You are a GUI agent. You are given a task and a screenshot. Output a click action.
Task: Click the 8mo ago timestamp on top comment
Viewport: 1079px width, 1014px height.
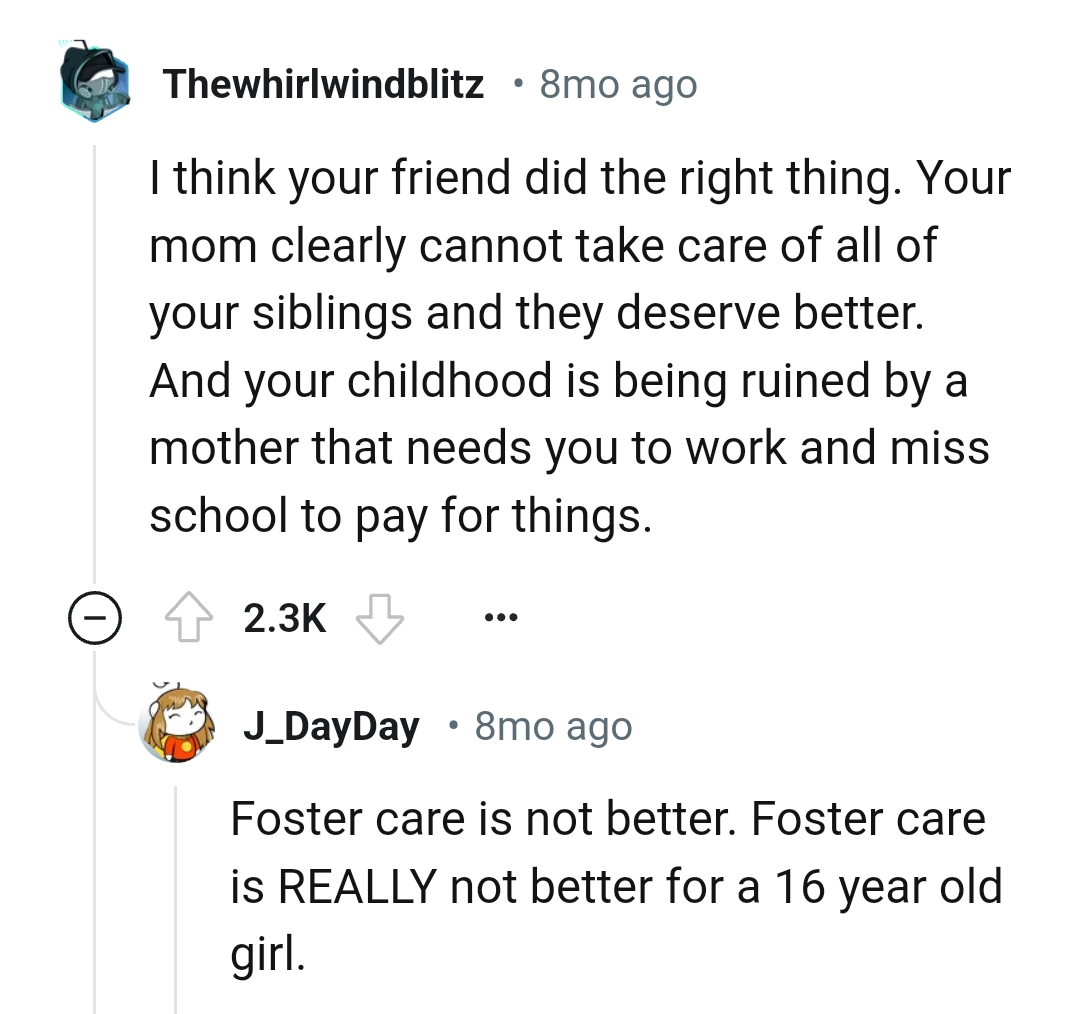click(618, 84)
